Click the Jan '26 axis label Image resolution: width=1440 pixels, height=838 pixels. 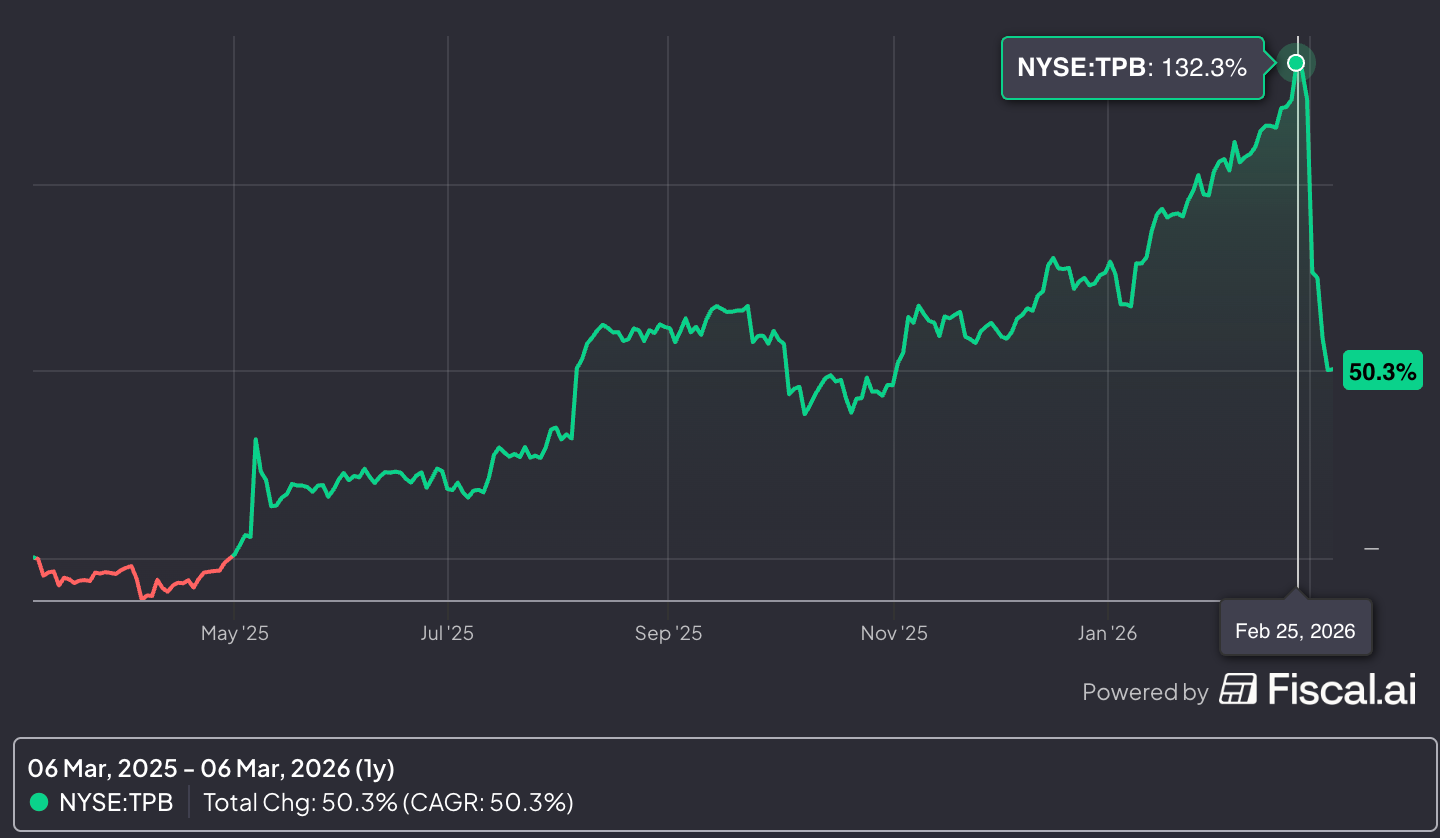pos(1108,633)
